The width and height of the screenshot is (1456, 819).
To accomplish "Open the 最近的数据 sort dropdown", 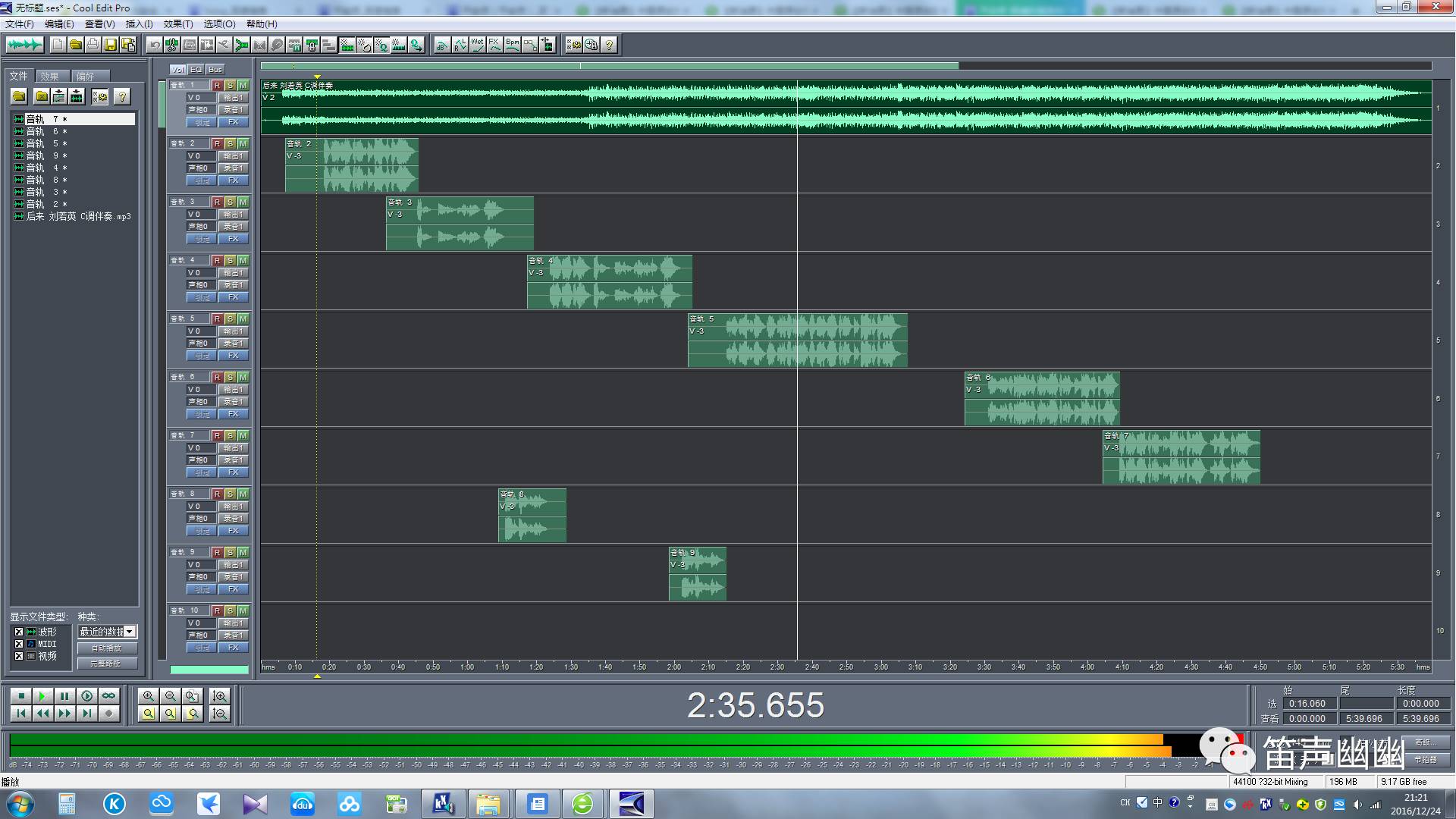I will tap(130, 632).
